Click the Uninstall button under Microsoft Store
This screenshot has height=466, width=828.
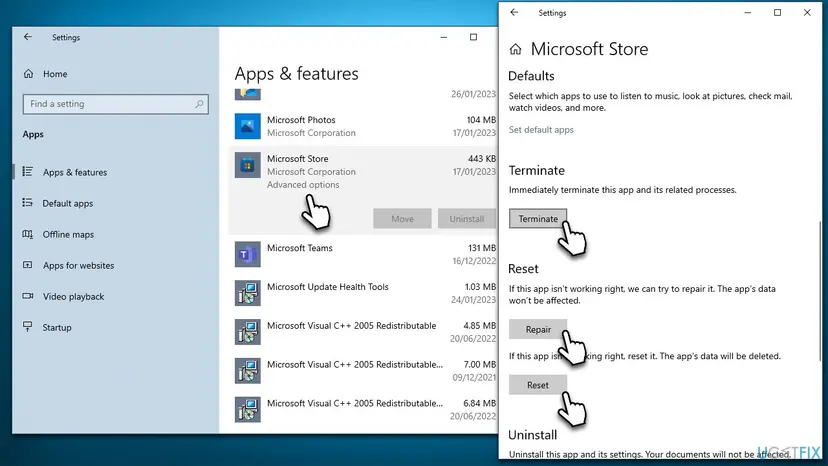(x=467, y=219)
